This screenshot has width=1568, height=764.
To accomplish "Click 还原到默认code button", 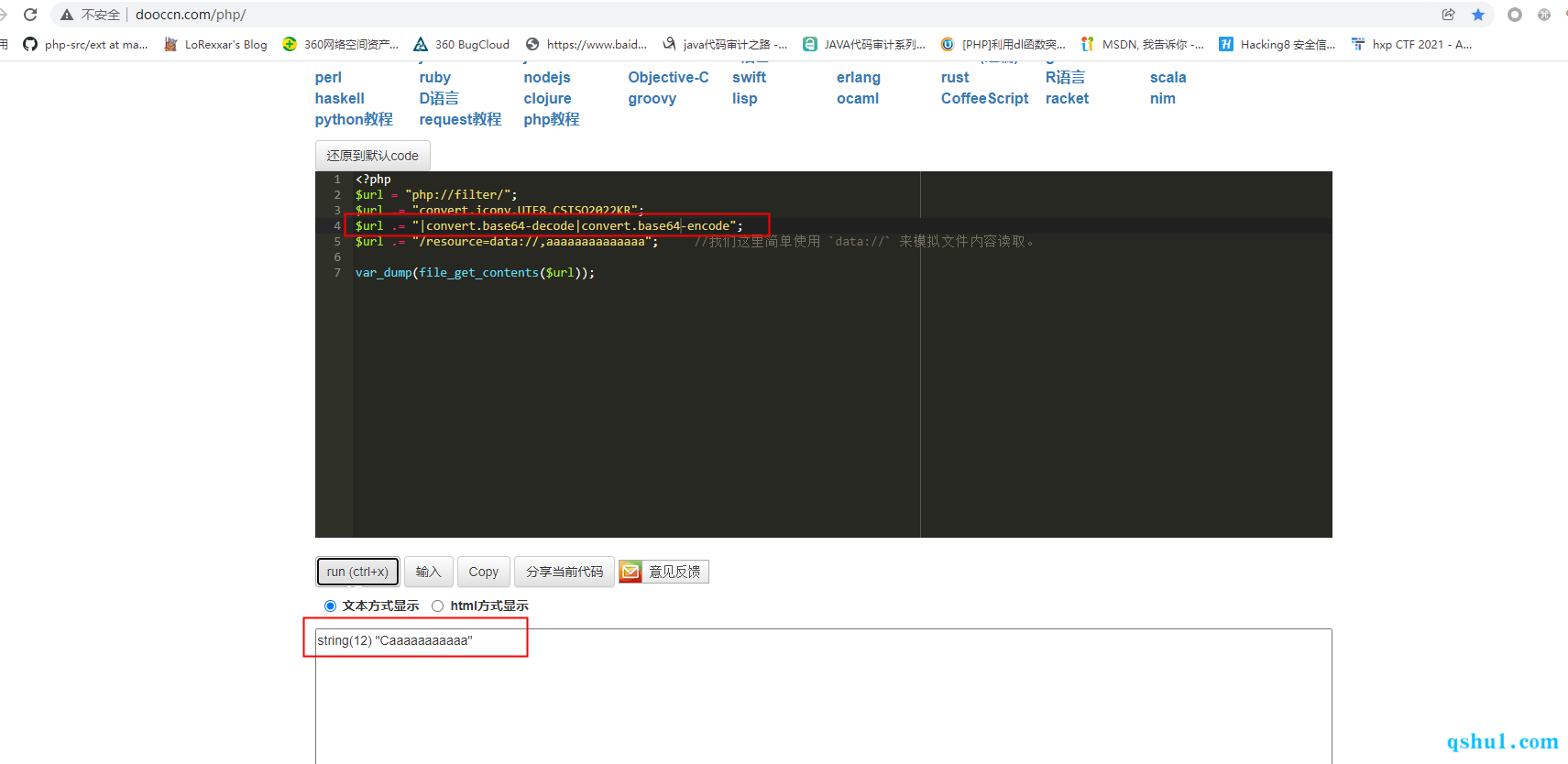I will coord(372,156).
